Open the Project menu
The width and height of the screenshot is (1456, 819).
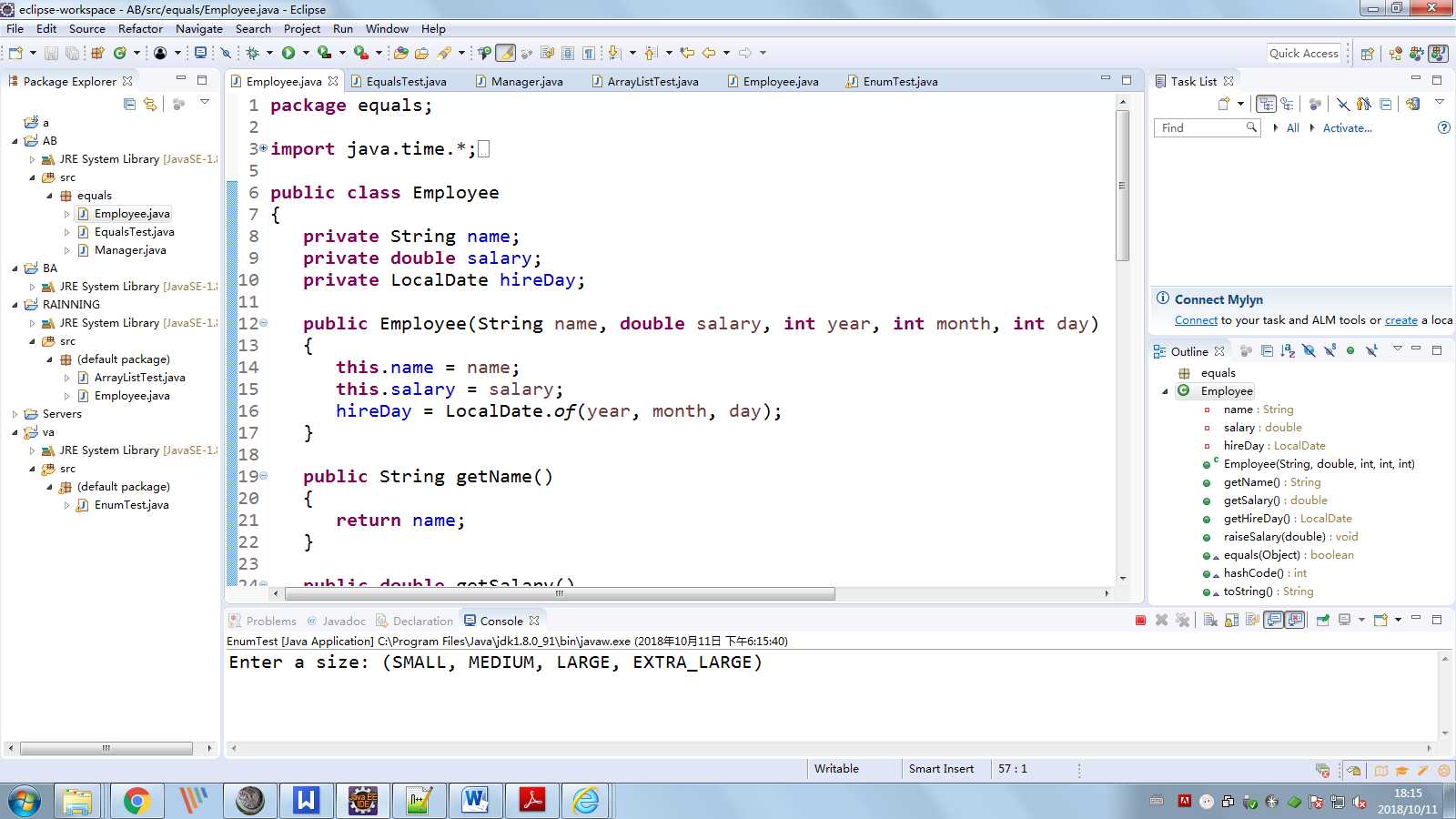point(302,29)
